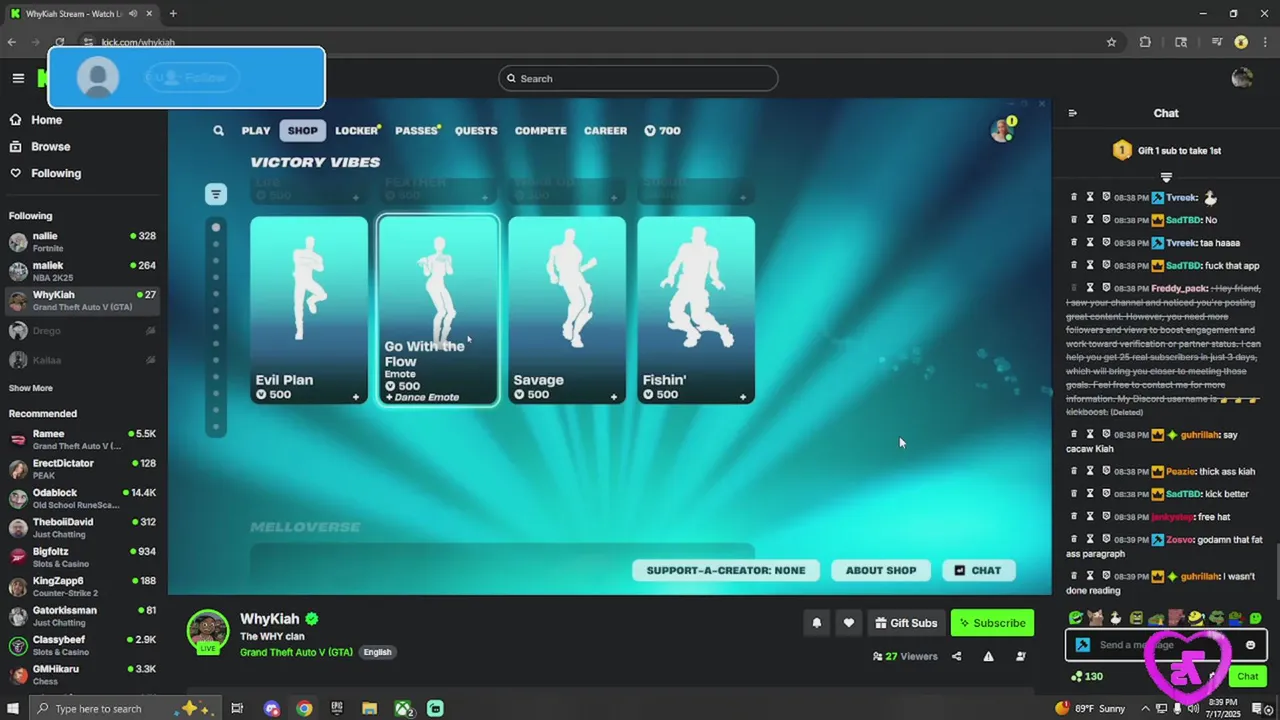Open the user profile avatar menu
The height and width of the screenshot is (720, 1280).
click(1242, 78)
